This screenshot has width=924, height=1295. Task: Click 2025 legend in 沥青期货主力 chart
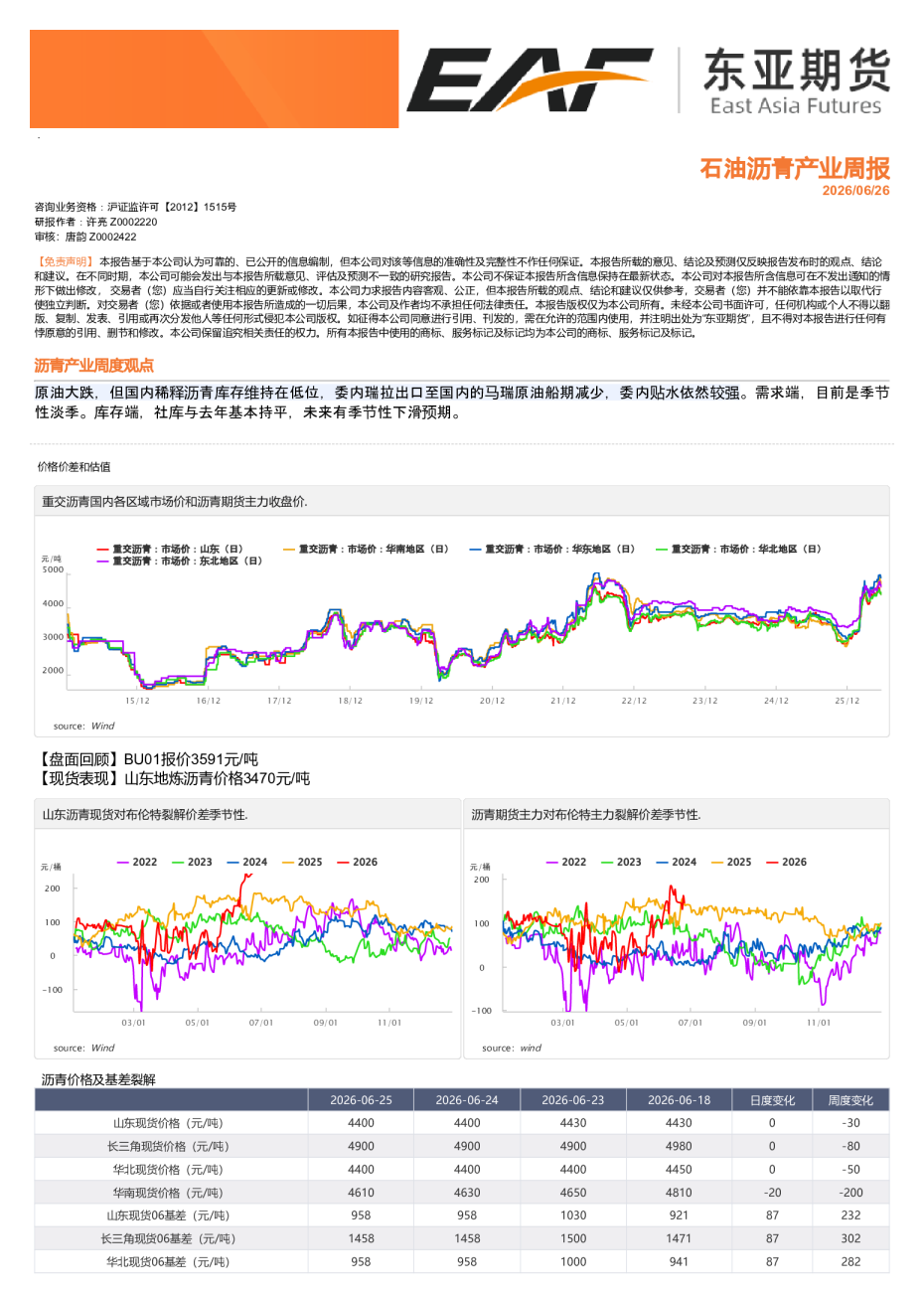732,862
